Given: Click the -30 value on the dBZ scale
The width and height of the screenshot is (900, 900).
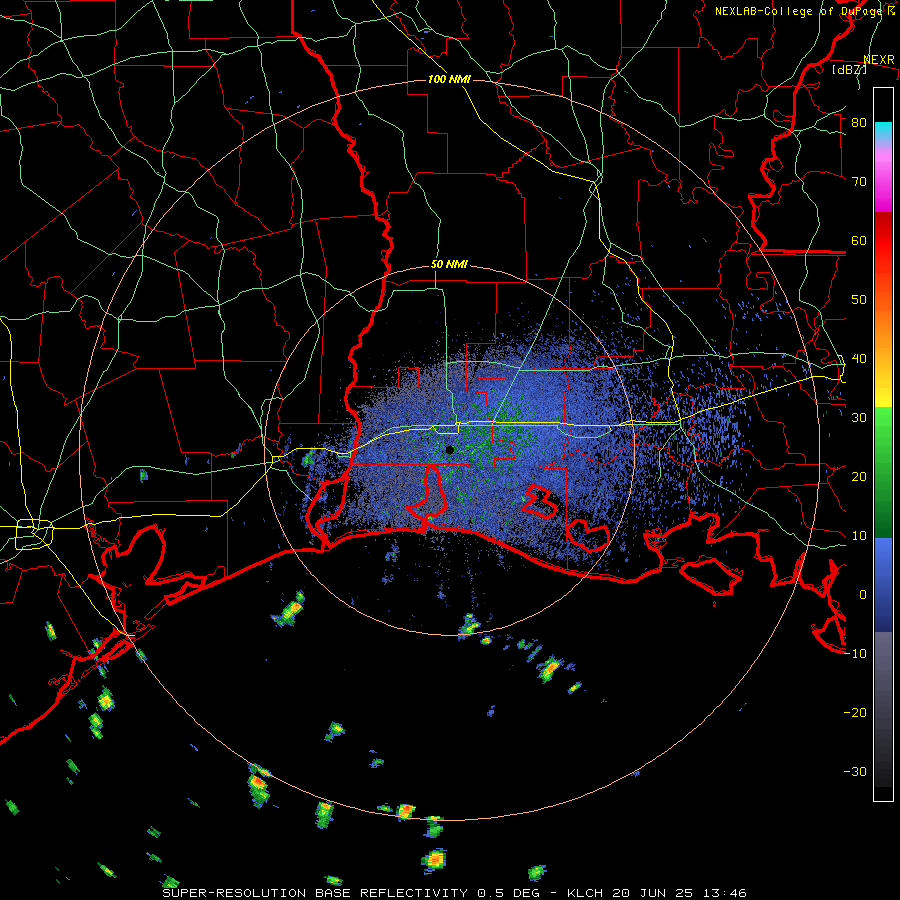Looking at the screenshot, I should point(855,771).
